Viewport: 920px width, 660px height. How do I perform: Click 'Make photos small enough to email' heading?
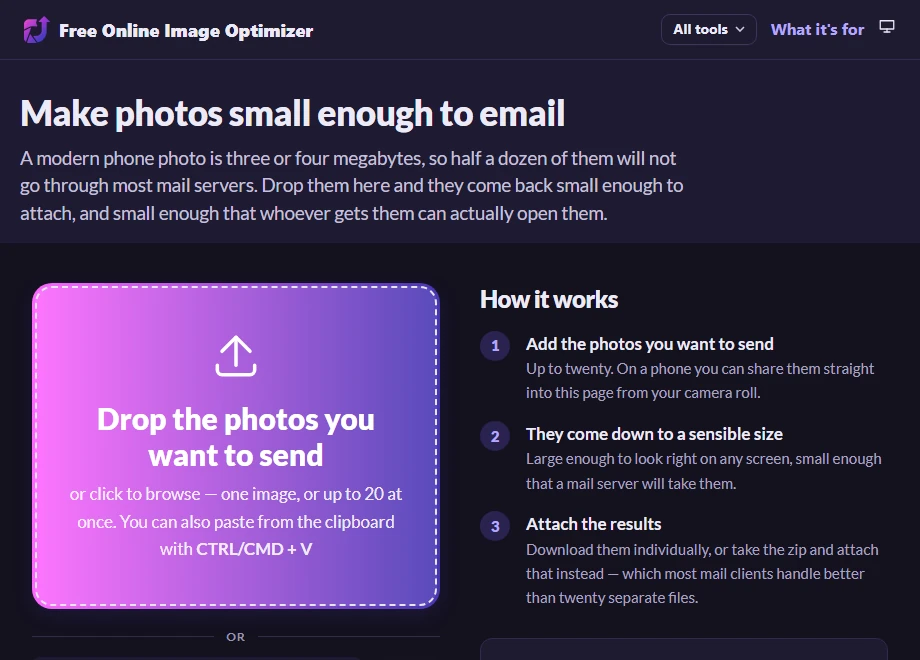(x=292, y=113)
